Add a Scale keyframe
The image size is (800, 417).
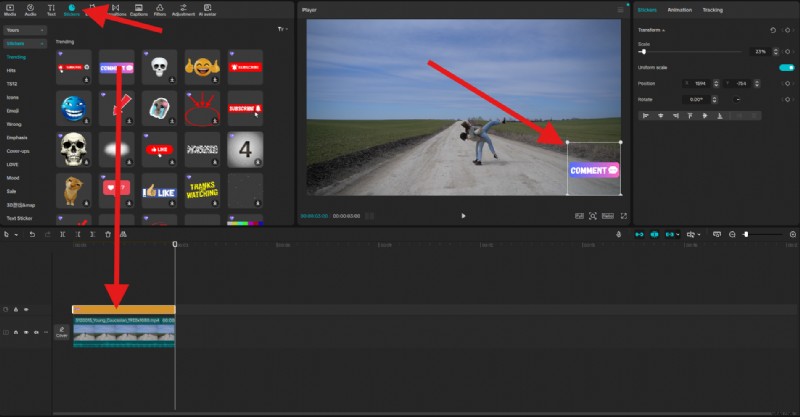[x=787, y=52]
